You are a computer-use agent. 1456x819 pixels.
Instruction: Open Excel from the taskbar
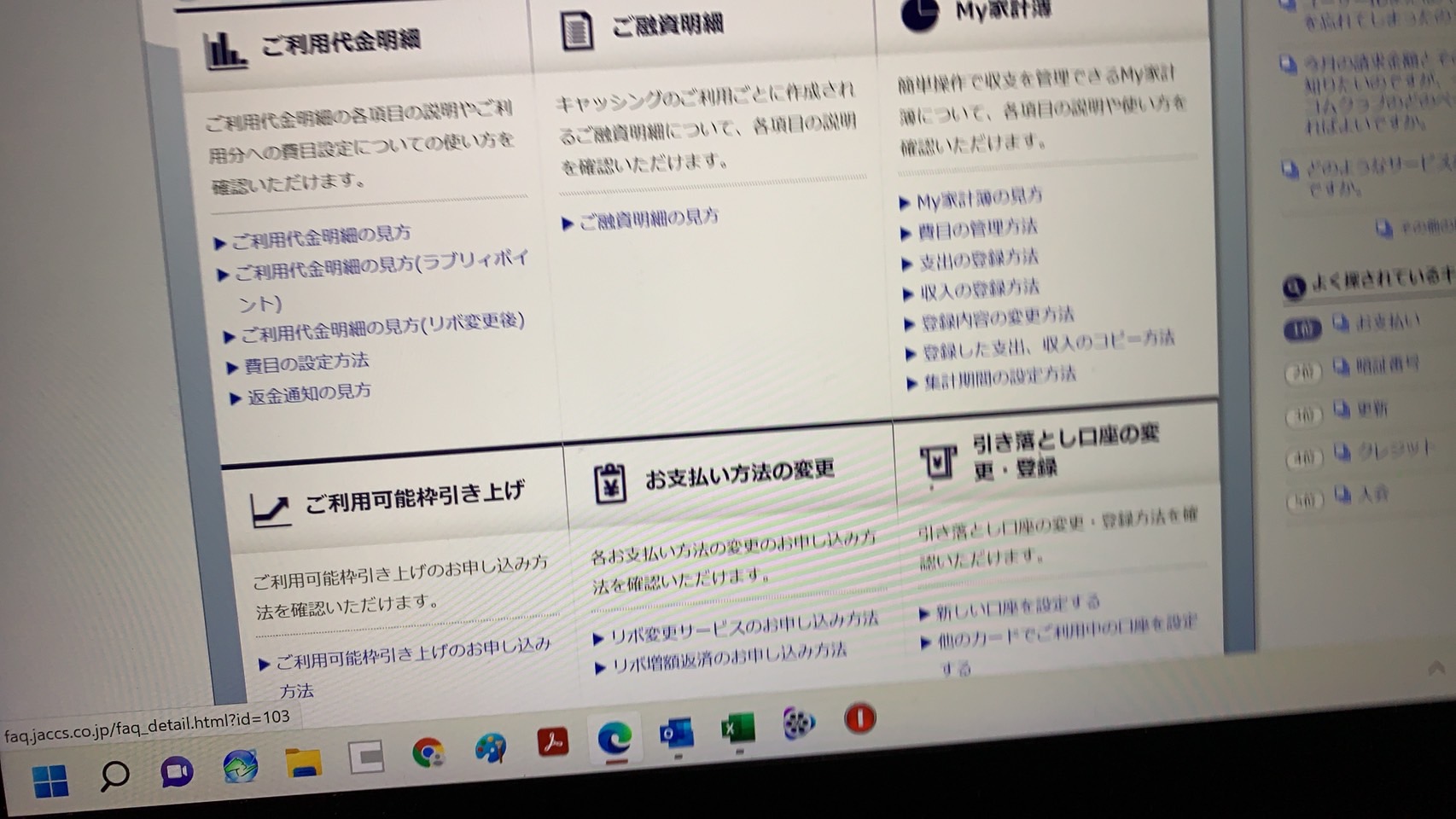(737, 729)
